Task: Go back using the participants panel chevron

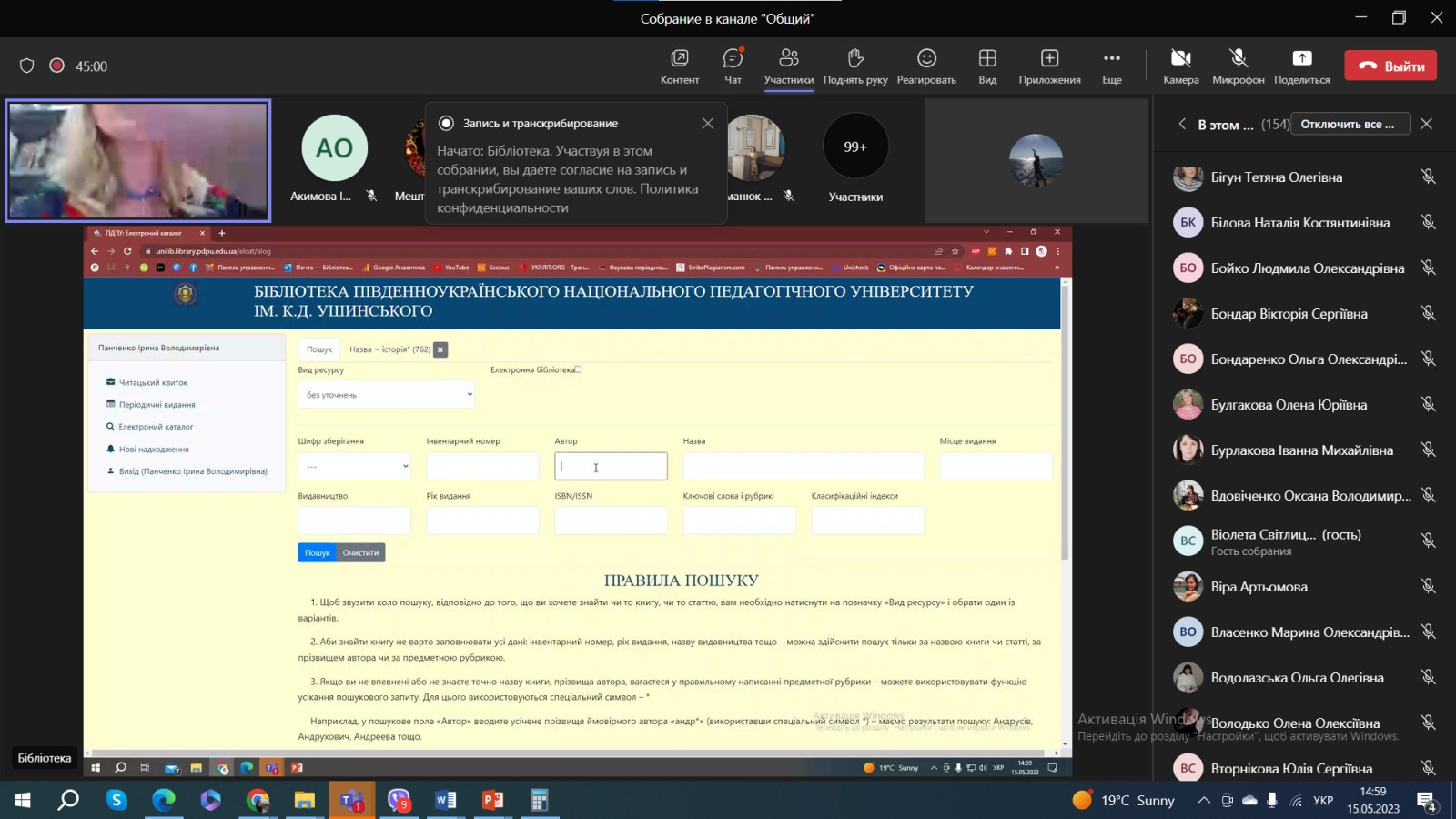Action: [1182, 124]
